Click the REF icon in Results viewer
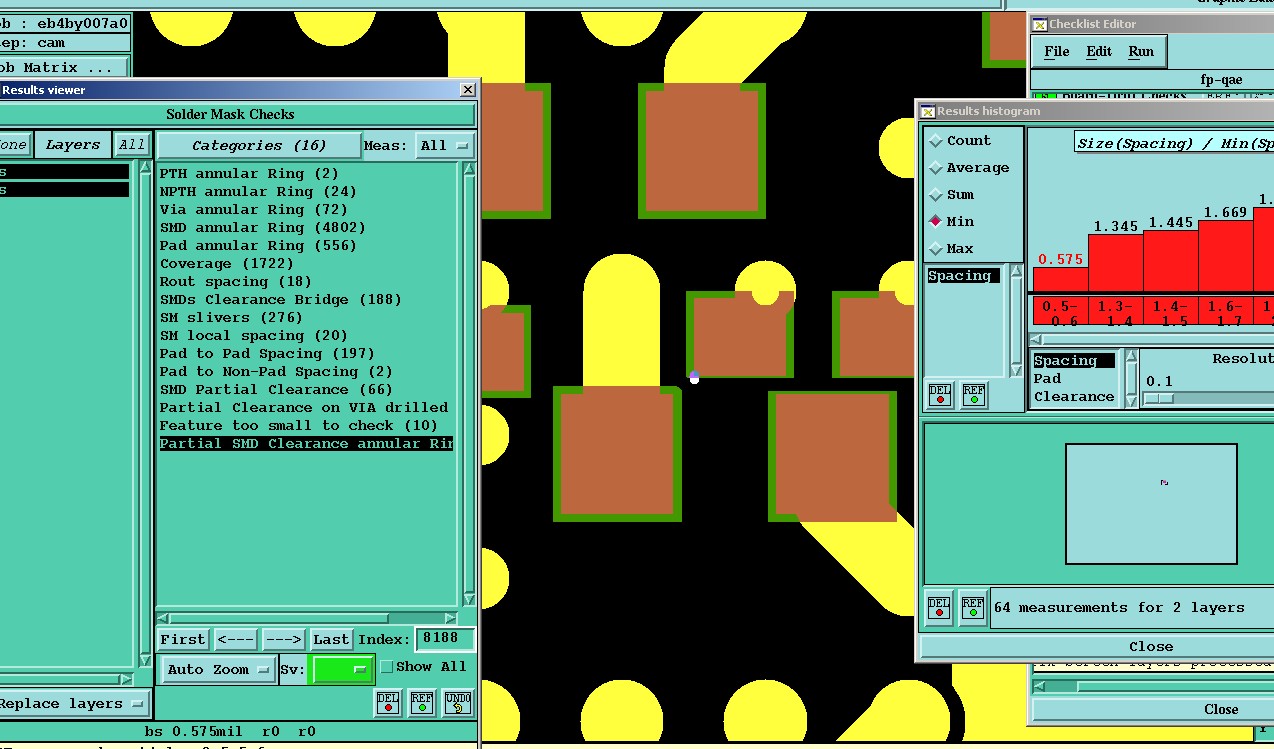Screen dimensions: 1274x749 click(422, 703)
